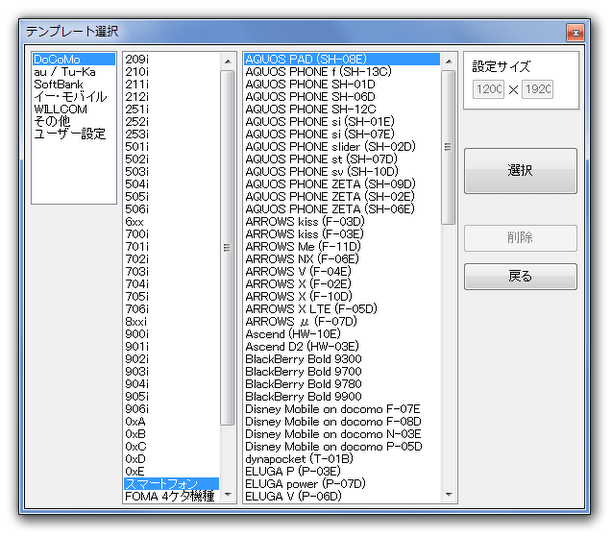The height and width of the screenshot is (537, 612).
Task: Select Disney Mobile on docomo P-05D
Action: pyautogui.click(x=342, y=446)
